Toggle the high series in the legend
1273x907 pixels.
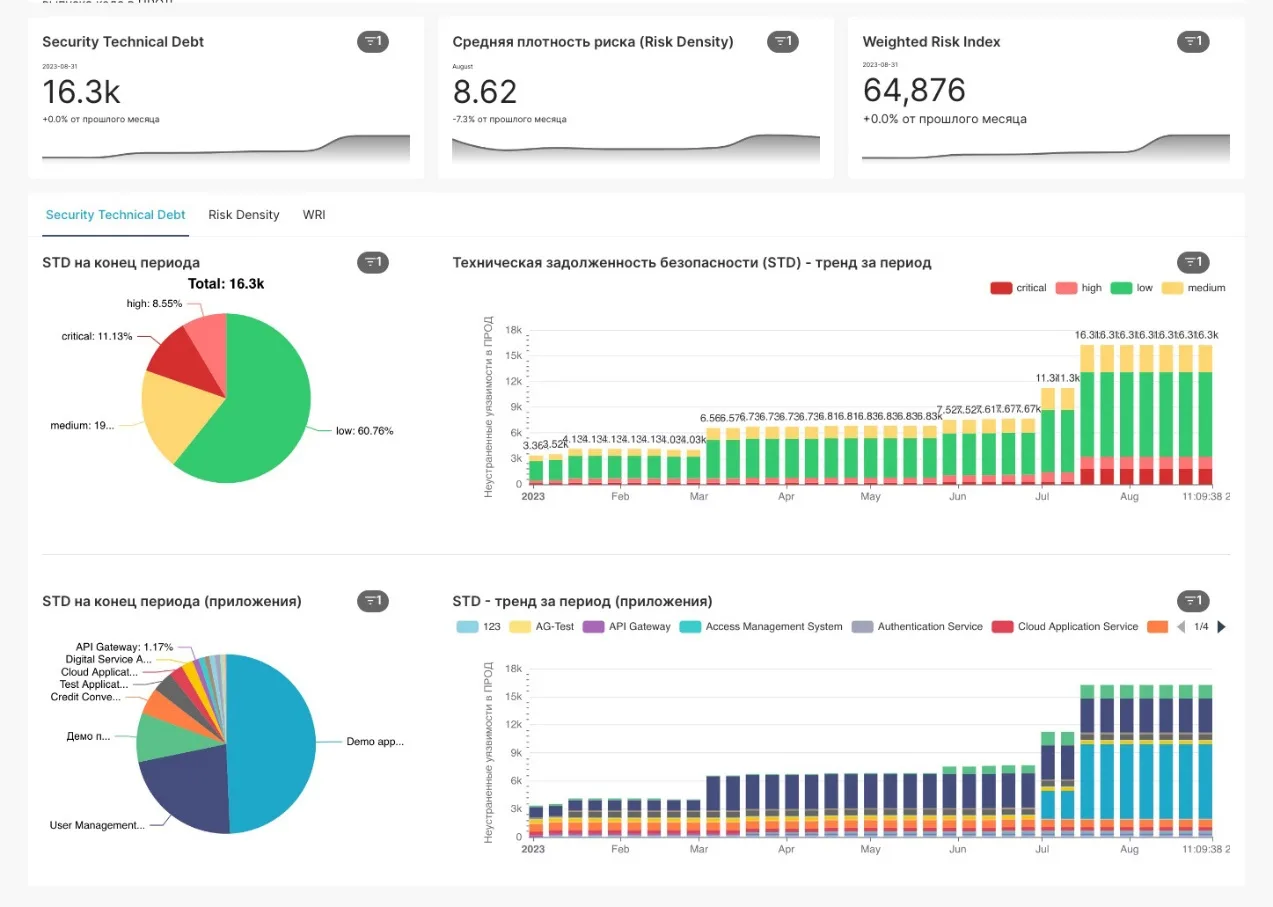tap(1078, 288)
